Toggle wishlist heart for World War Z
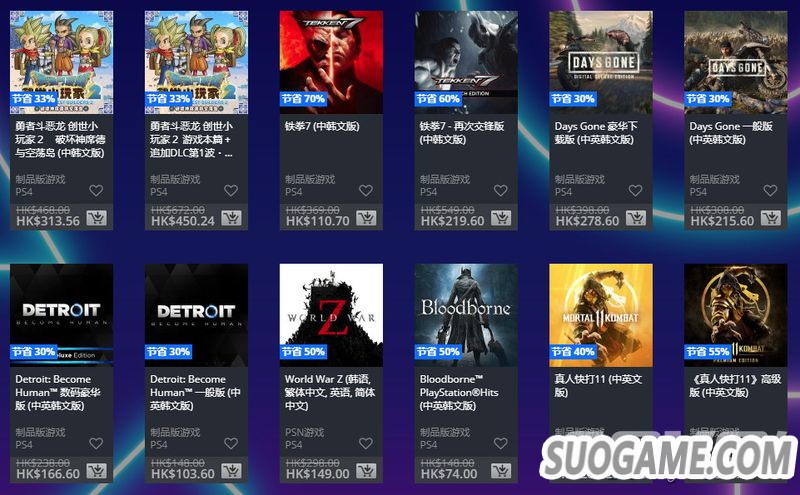The height and width of the screenshot is (495, 800). 366,443
